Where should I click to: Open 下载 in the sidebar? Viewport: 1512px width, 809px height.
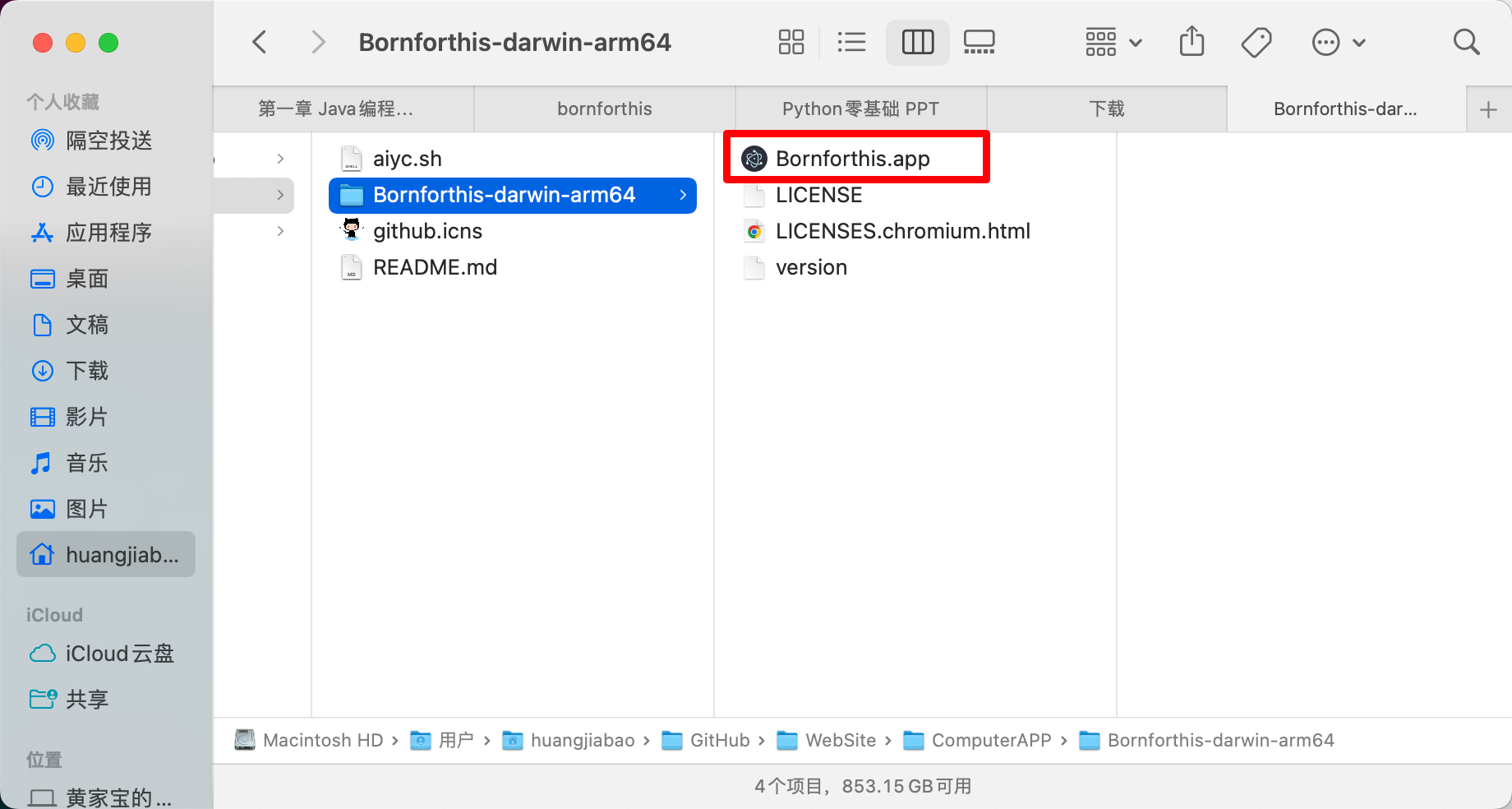click(106, 371)
